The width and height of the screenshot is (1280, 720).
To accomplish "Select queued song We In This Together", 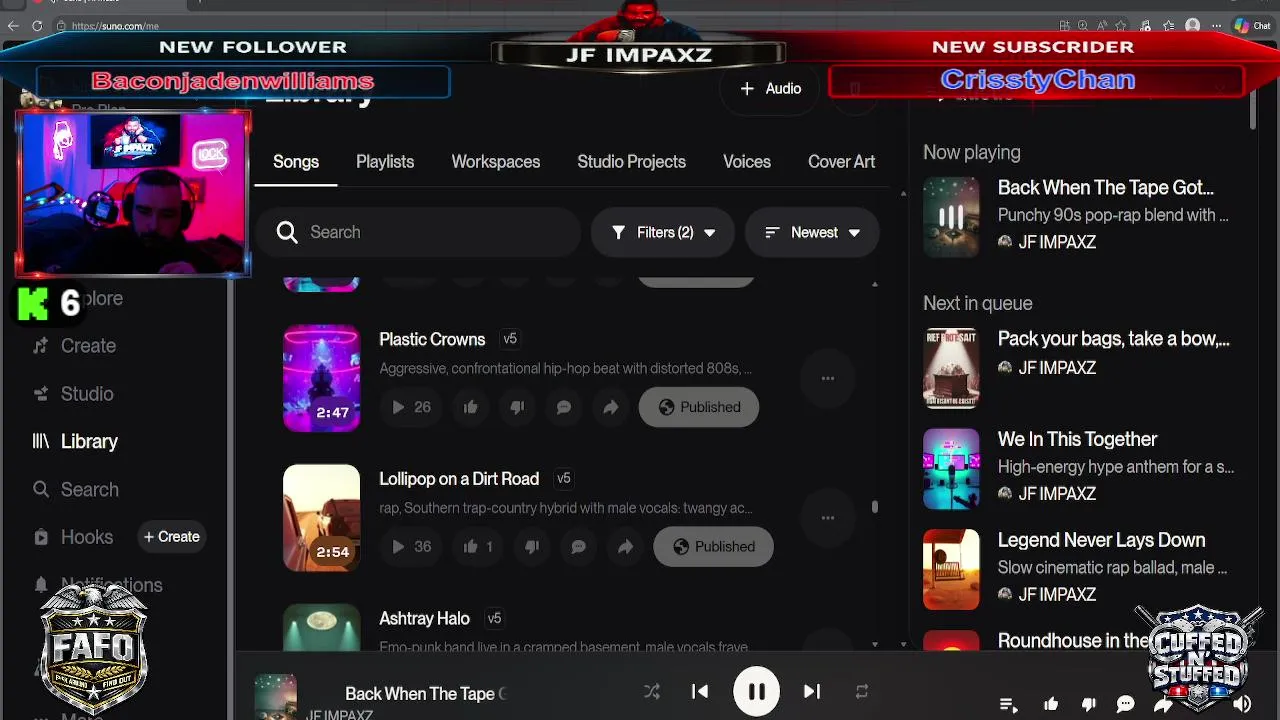I will click(1077, 440).
